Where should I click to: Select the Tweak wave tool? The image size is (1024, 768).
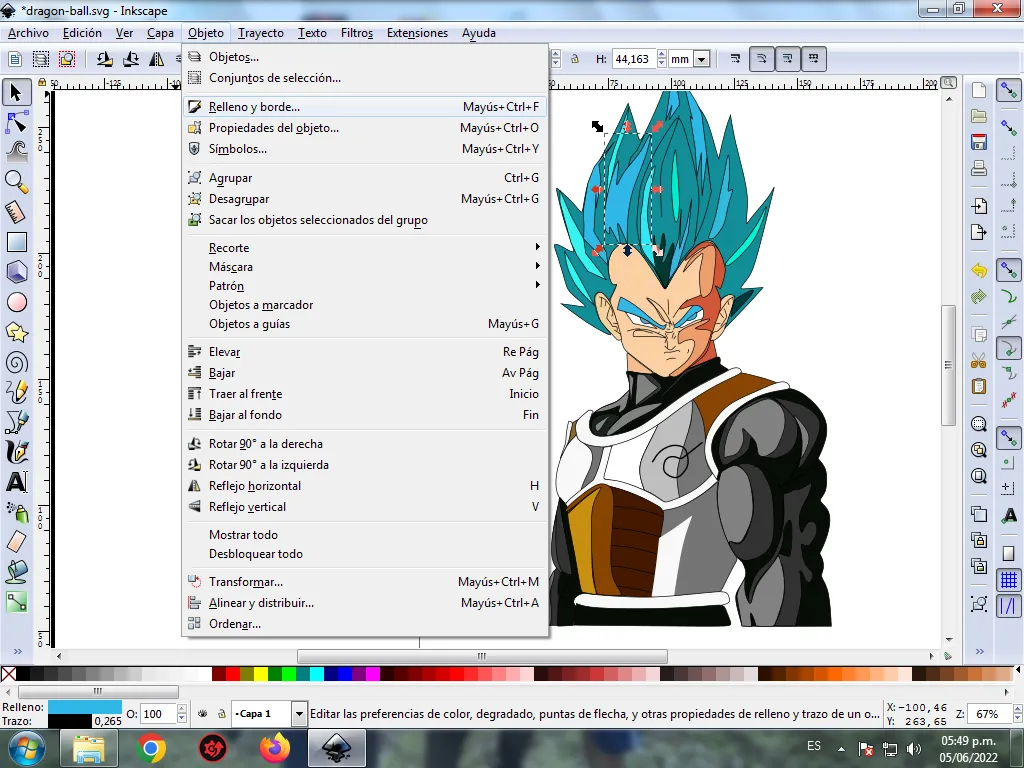pyautogui.click(x=16, y=152)
